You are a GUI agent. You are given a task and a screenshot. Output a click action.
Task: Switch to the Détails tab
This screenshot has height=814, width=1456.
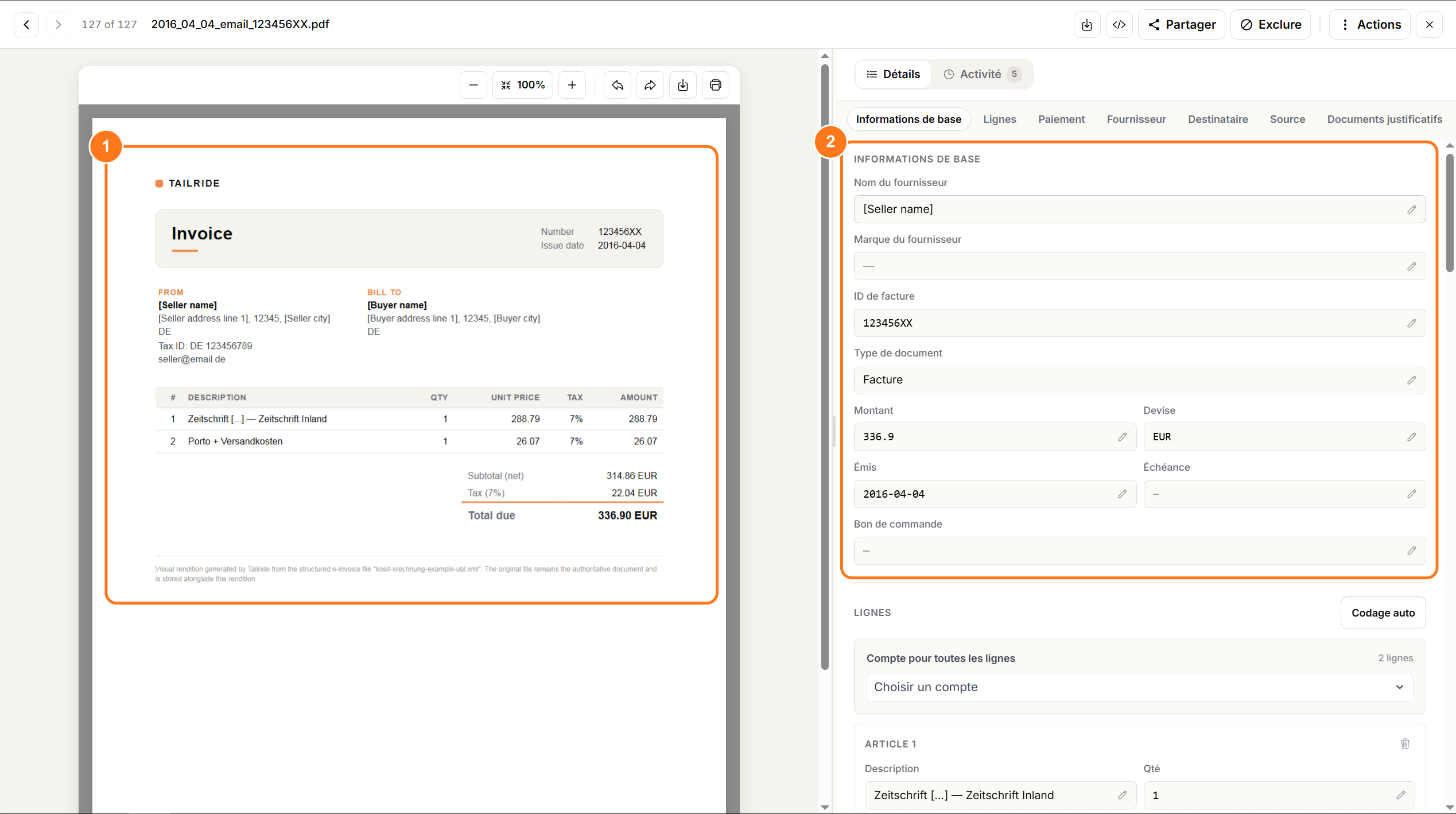[x=893, y=74]
